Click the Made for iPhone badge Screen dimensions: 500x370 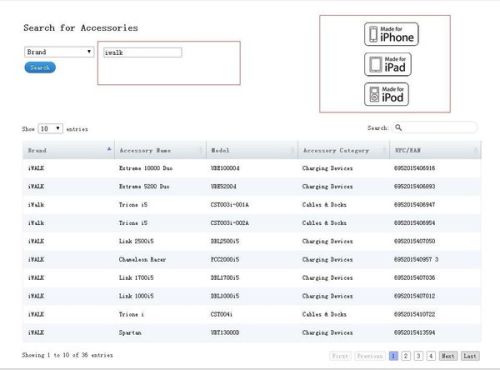(x=391, y=34)
